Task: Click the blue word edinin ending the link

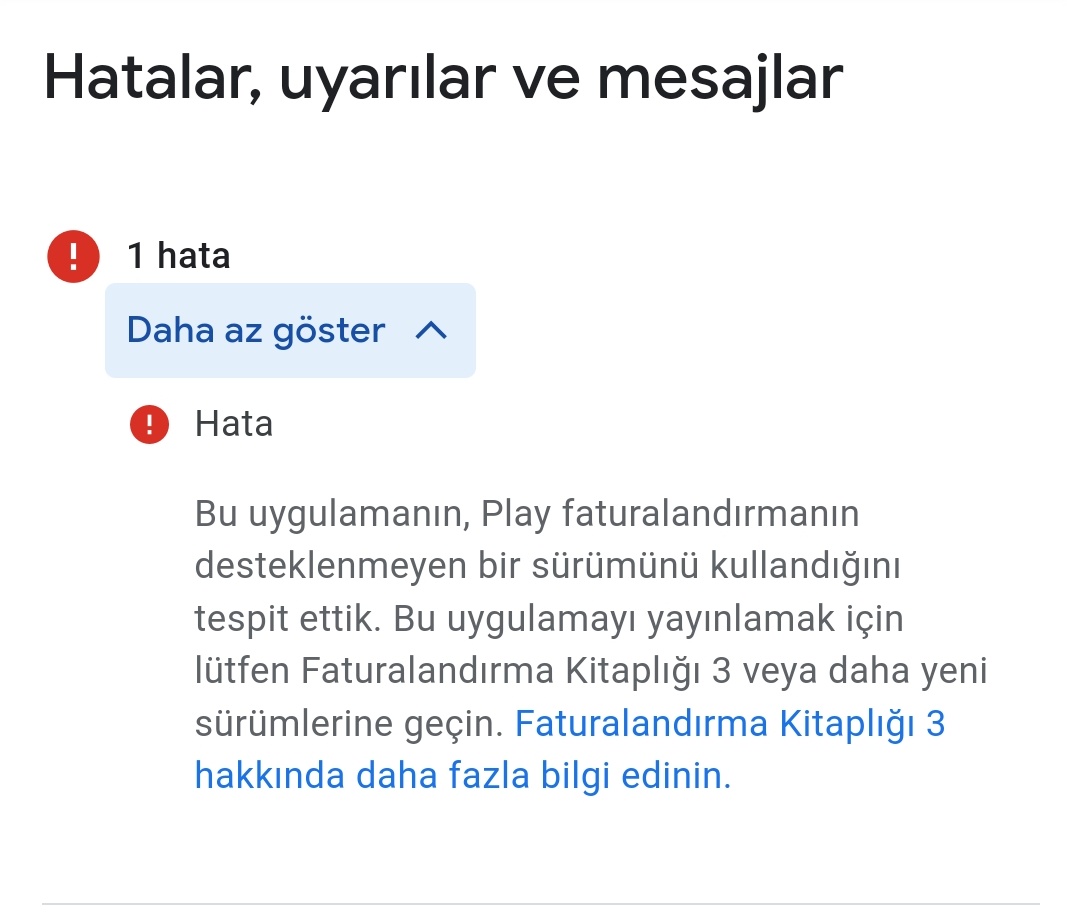Action: [676, 776]
